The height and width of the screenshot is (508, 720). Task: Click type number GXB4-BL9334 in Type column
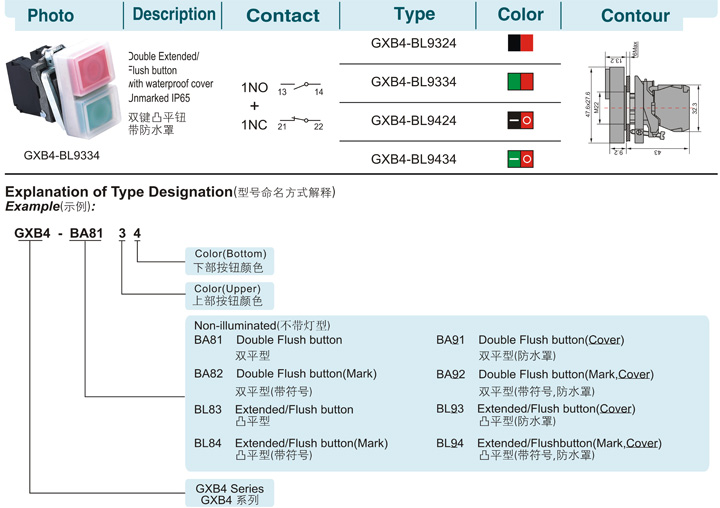[x=414, y=82]
